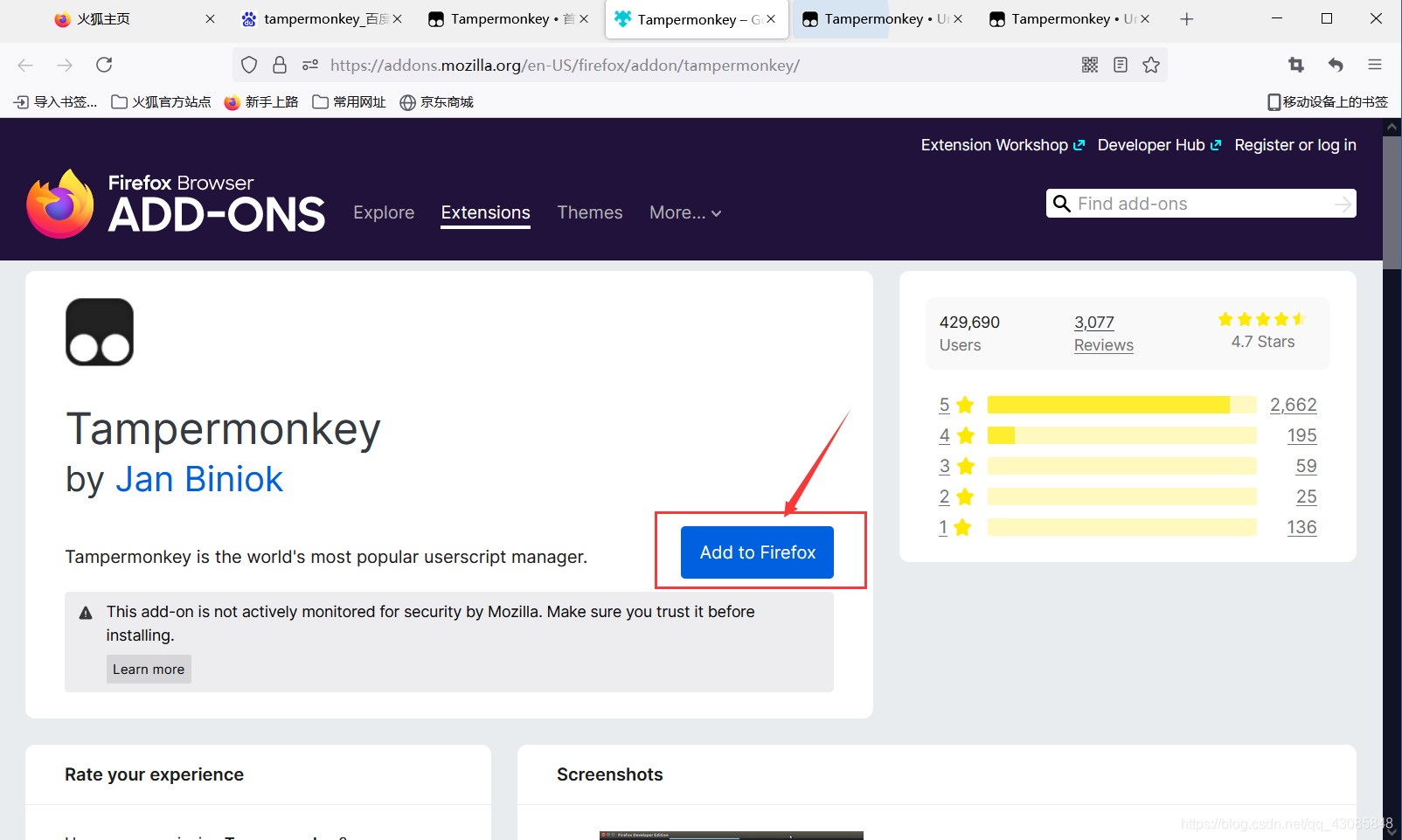The width and height of the screenshot is (1402, 840).
Task: Click the 4.7 Stars rating
Action: 1262,331
